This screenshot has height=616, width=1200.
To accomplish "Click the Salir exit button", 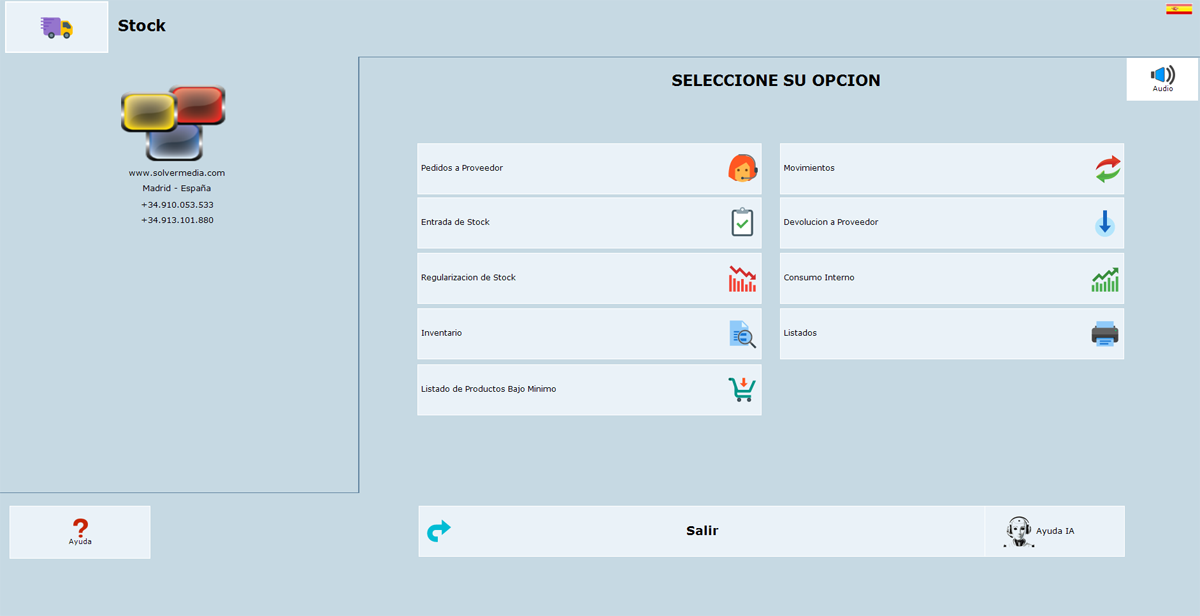I will click(702, 531).
